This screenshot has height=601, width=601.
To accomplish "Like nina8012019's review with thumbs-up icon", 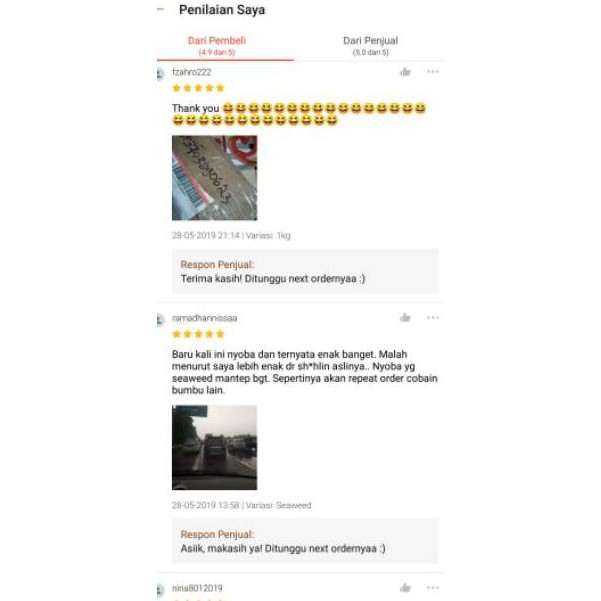I will click(405, 588).
